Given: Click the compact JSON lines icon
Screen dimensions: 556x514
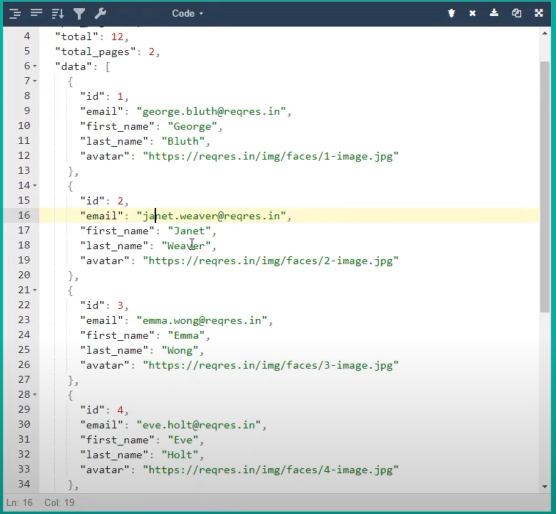Looking at the screenshot, I should click(x=36, y=13).
